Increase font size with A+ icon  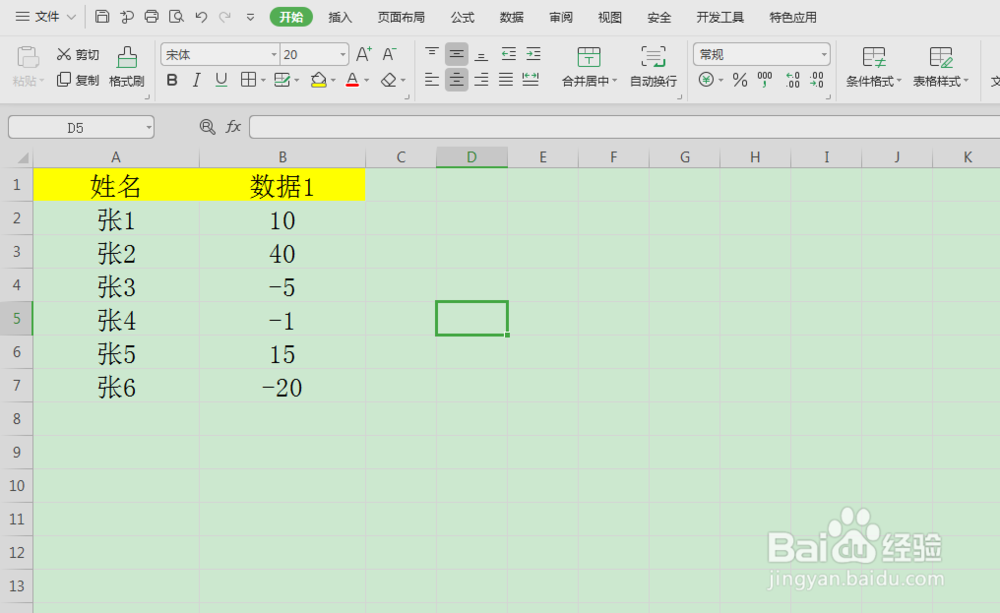click(364, 54)
